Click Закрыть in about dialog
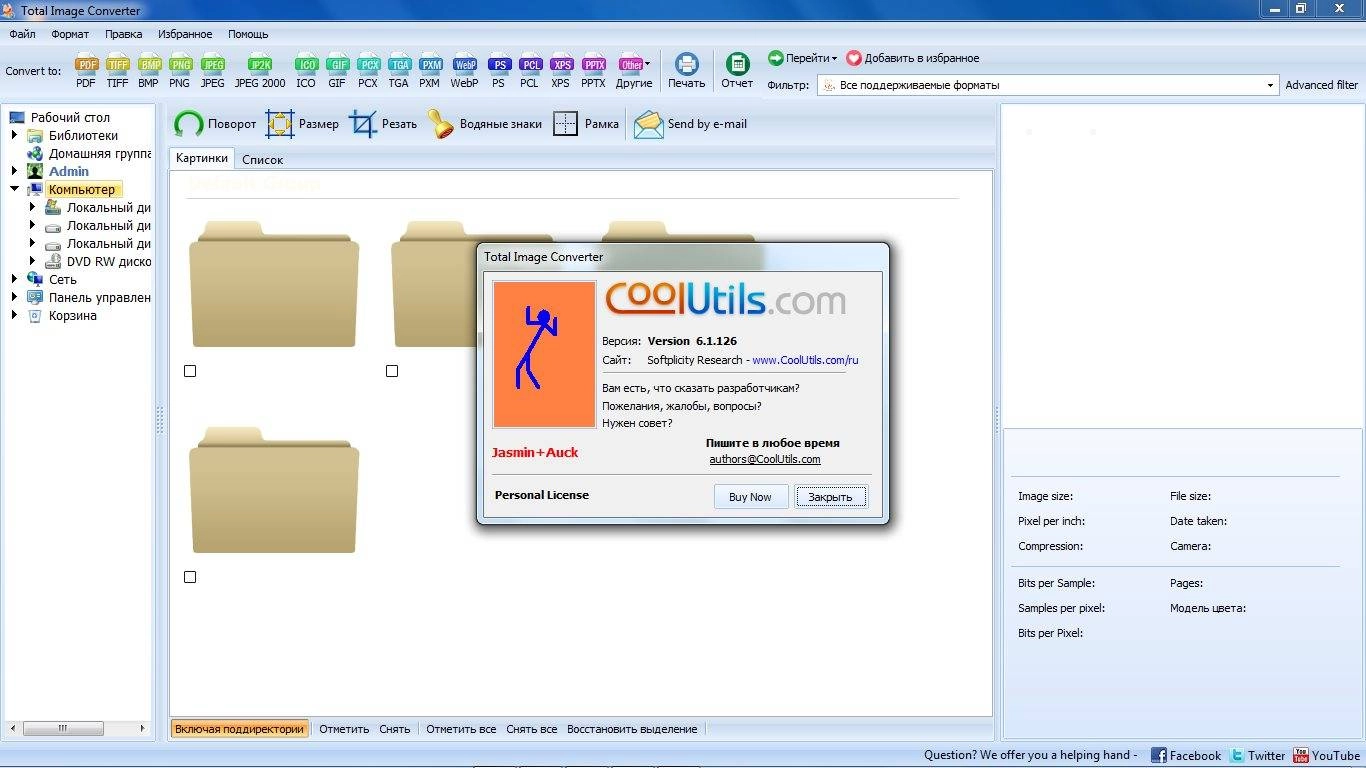Screen dimensions: 1366x768 (x=831, y=496)
